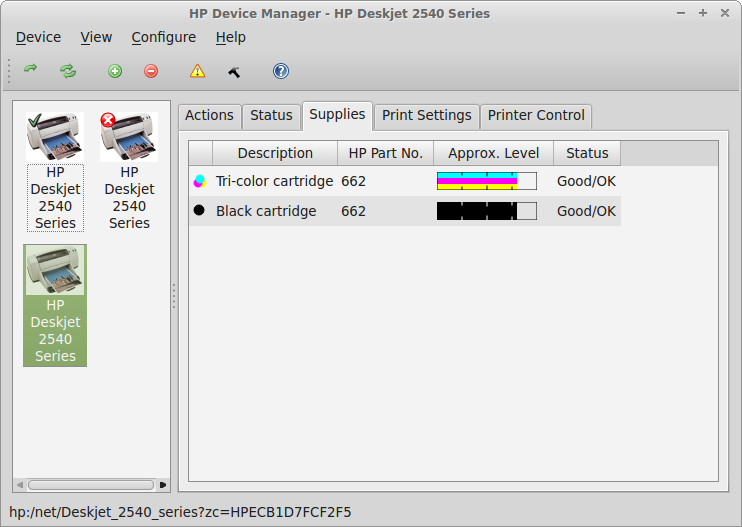Viewport: 742px width, 527px height.
Task: Open help with the blue question mark icon
Action: pos(281,71)
